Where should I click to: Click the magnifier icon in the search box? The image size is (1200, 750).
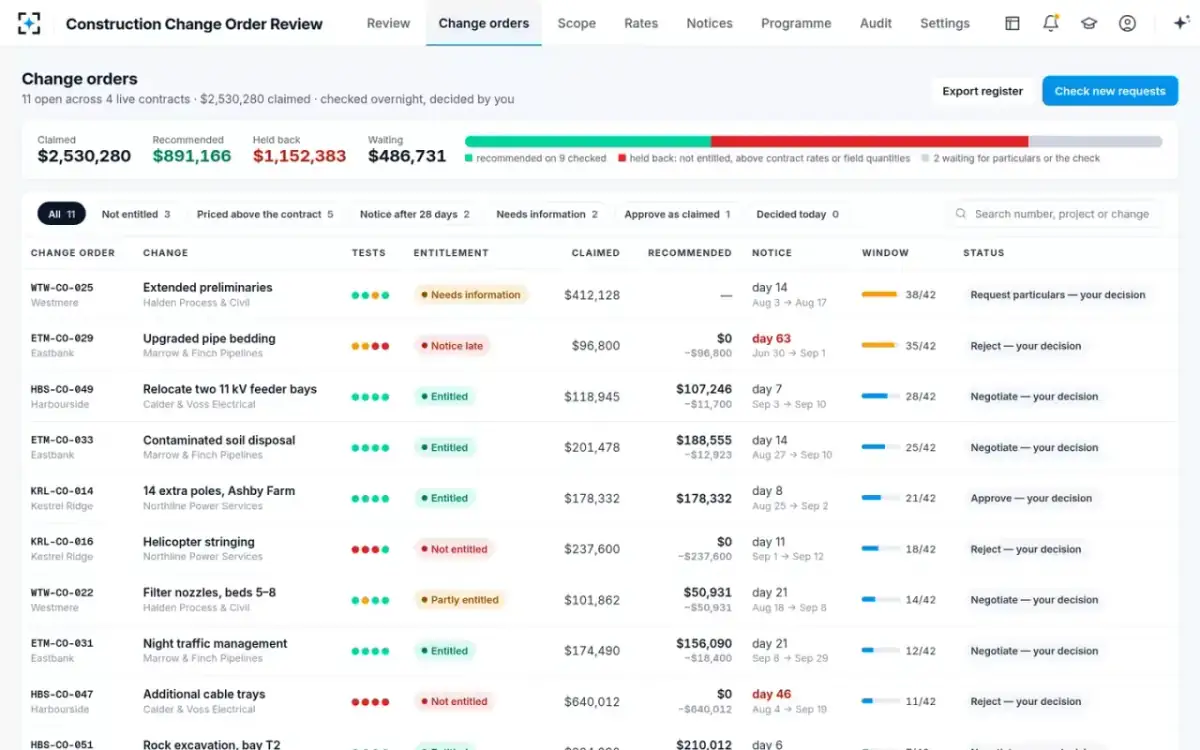(x=961, y=214)
